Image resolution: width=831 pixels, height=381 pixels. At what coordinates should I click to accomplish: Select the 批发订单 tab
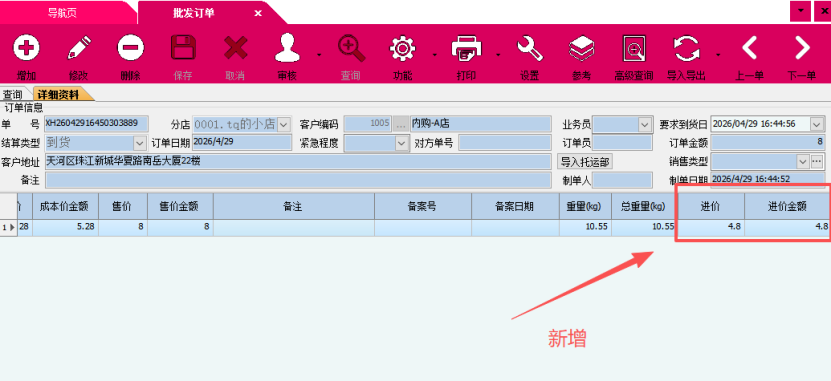(x=194, y=13)
